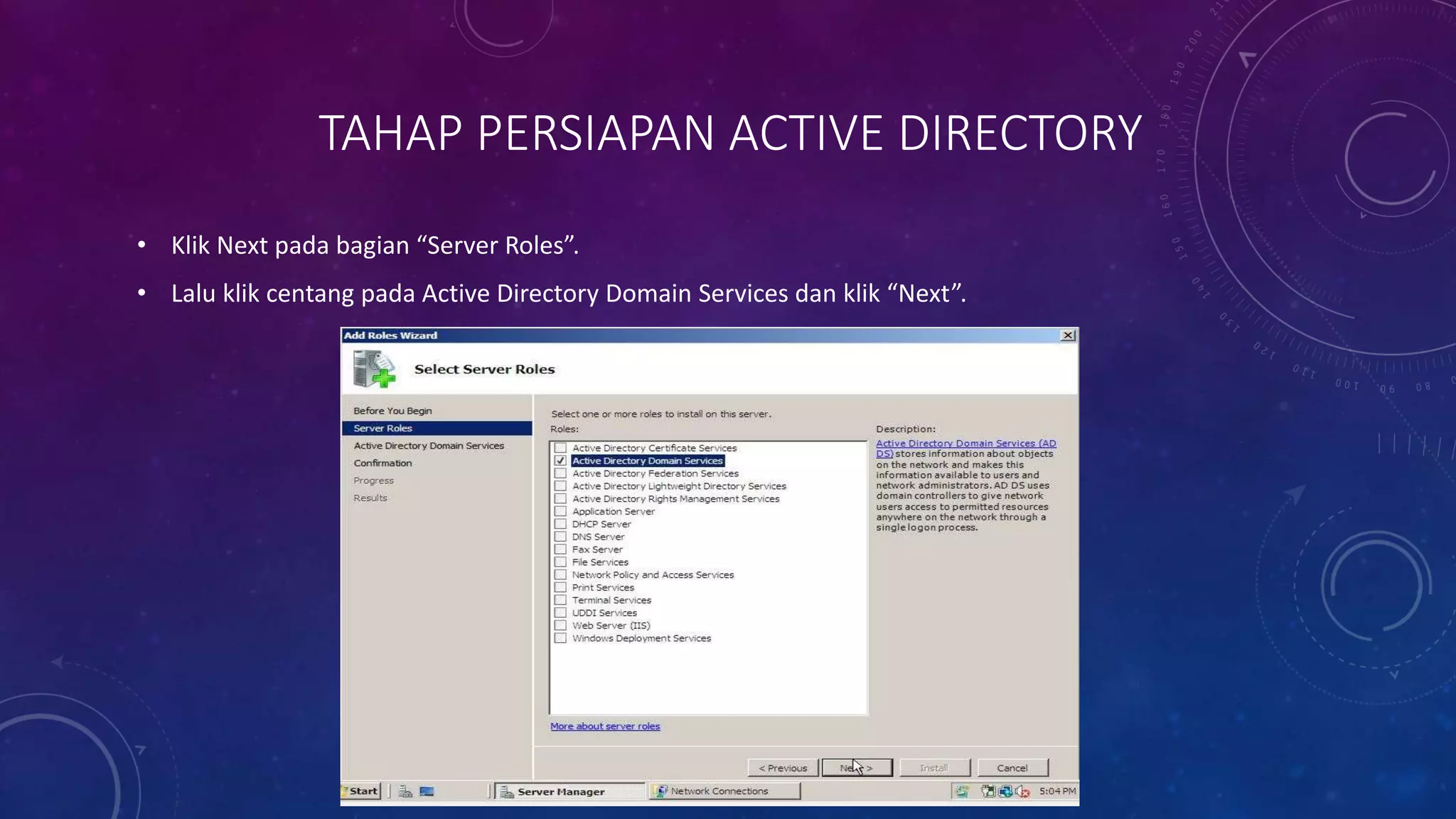Open the Confirmation step
The image size is (1456, 819).
pyautogui.click(x=382, y=463)
